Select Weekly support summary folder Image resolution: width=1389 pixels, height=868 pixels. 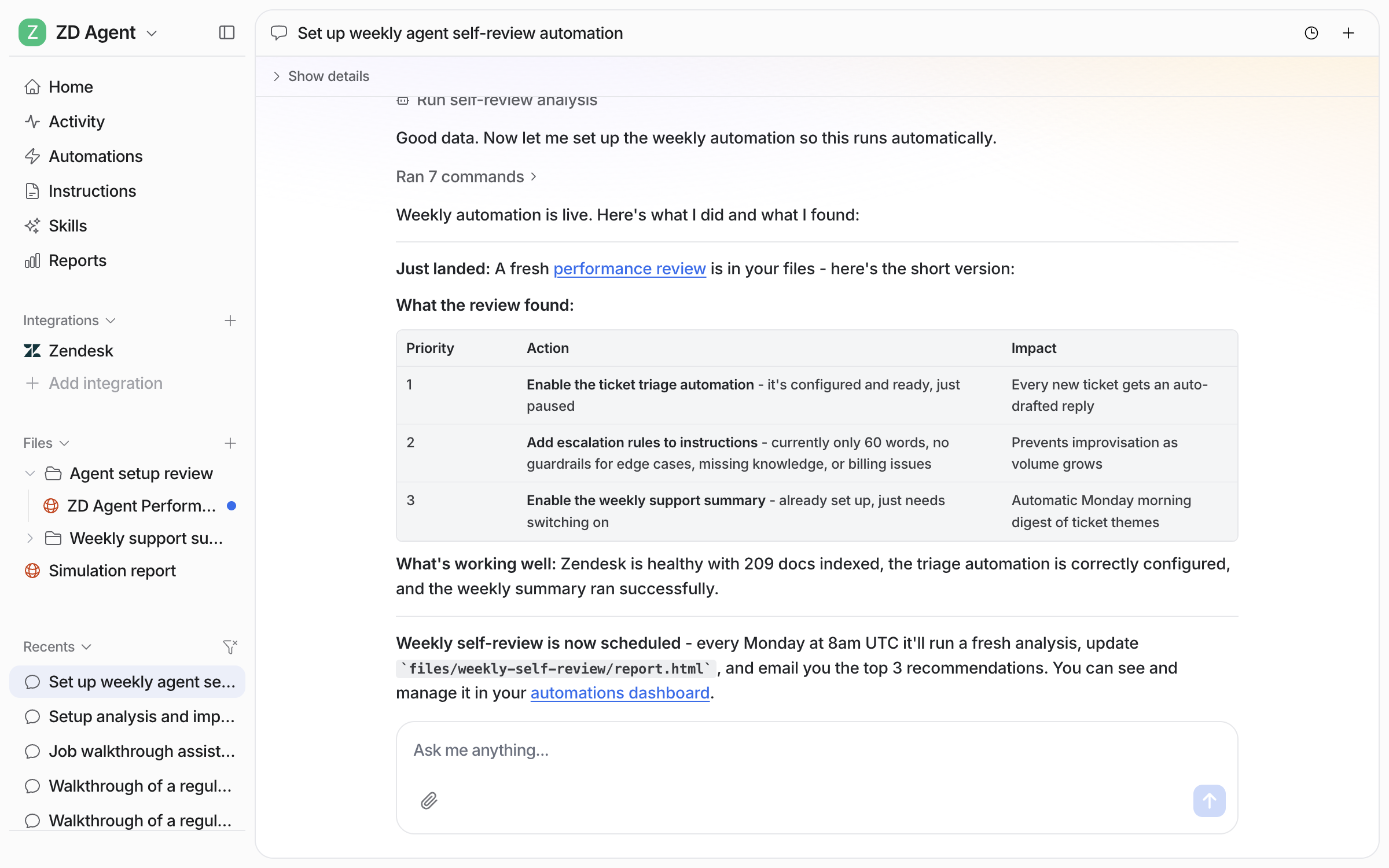point(146,538)
